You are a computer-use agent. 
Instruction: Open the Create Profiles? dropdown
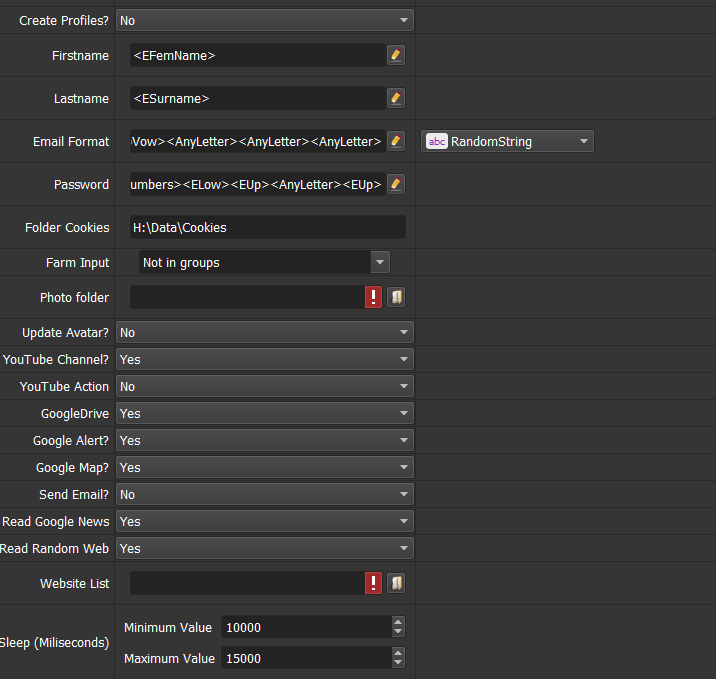[265, 21]
